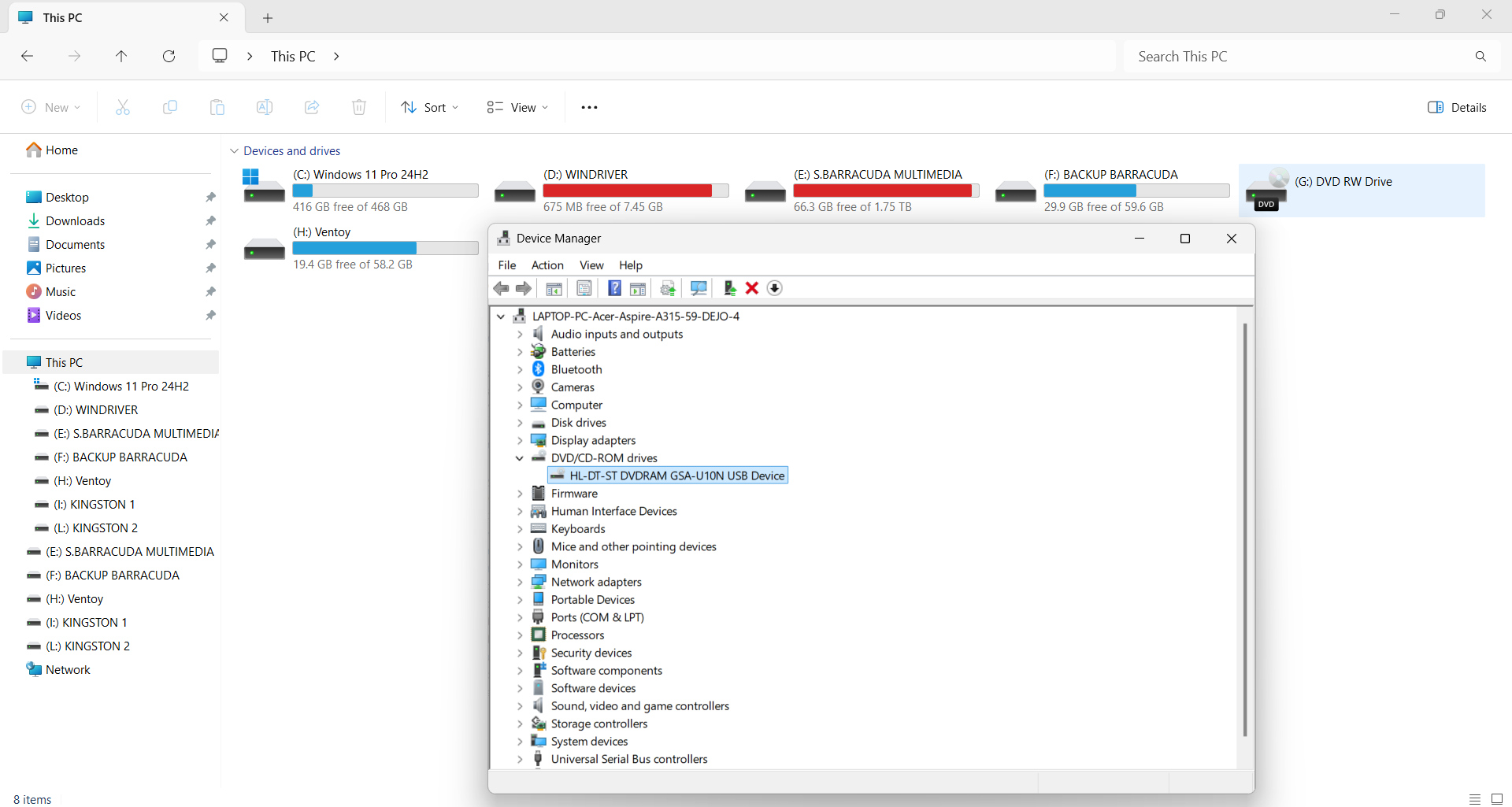Select HL-DT-ST DVDRAM GSA-U10N USB Device
The width and height of the screenshot is (1512, 807).
(676, 476)
